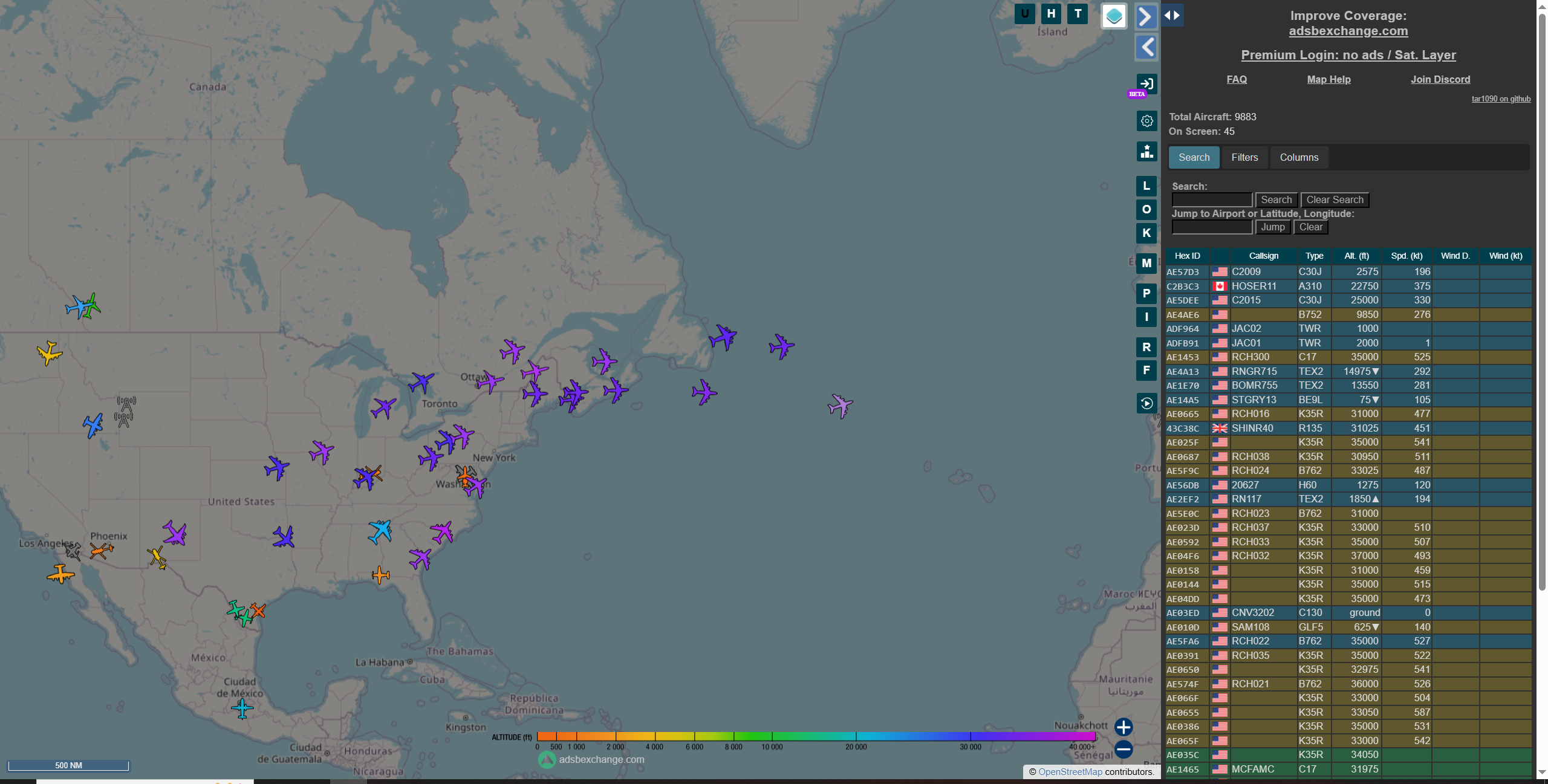Open the statistics podium icon
This screenshot has width=1548, height=784.
[x=1146, y=151]
